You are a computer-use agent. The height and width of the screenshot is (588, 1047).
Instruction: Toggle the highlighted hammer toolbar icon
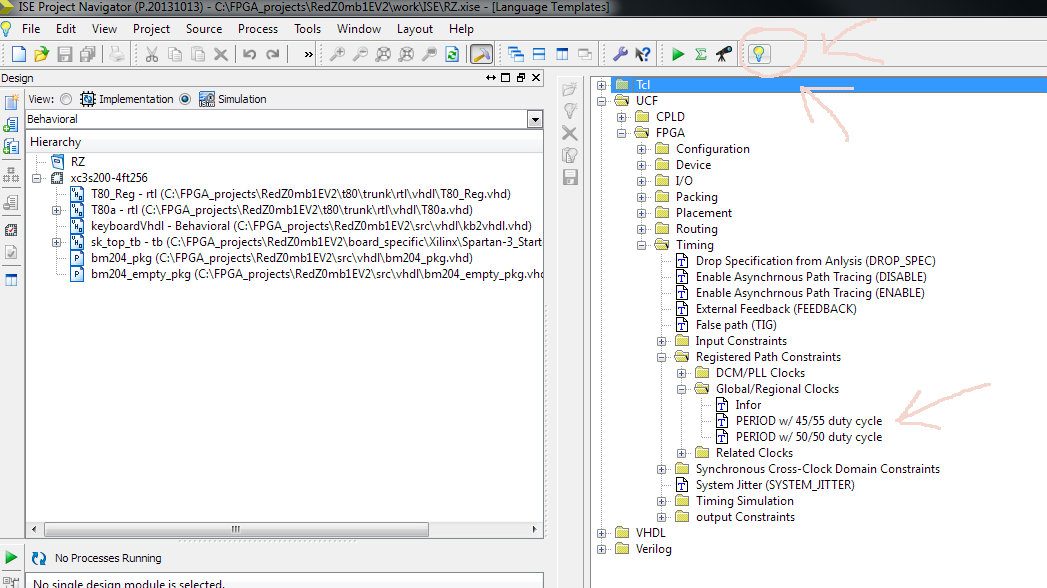tap(481, 54)
